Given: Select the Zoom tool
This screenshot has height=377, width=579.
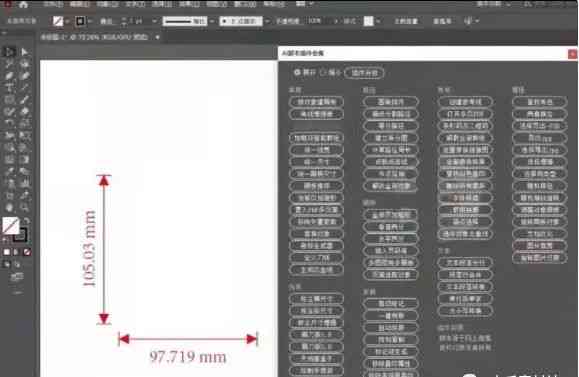Looking at the screenshot, I should click(24, 208).
